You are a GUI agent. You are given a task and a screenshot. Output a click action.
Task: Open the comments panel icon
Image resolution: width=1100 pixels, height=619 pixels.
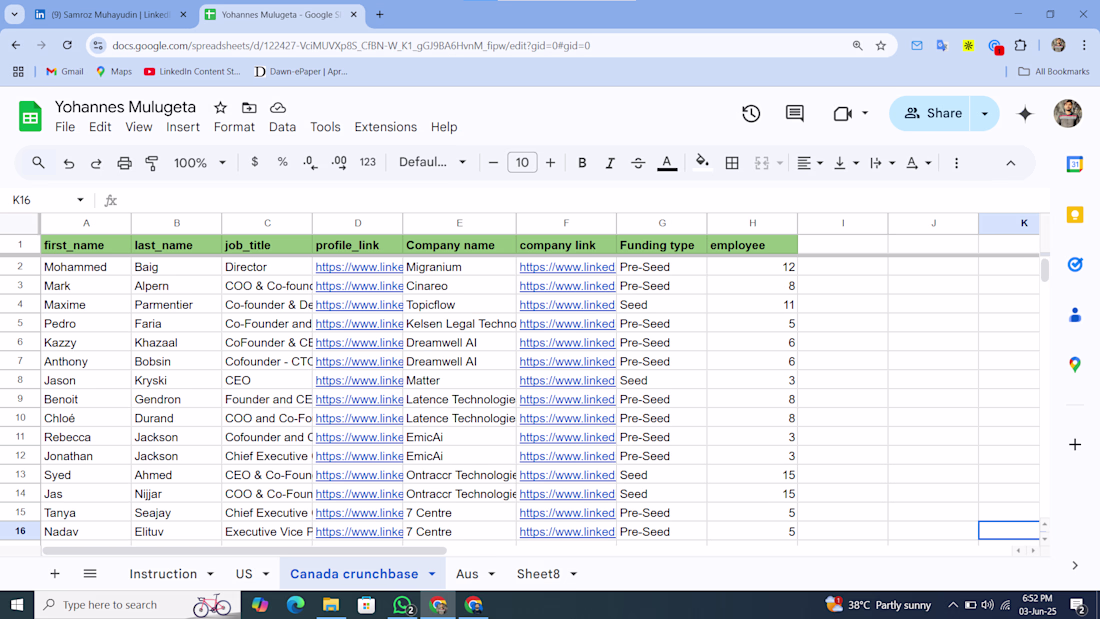point(794,114)
